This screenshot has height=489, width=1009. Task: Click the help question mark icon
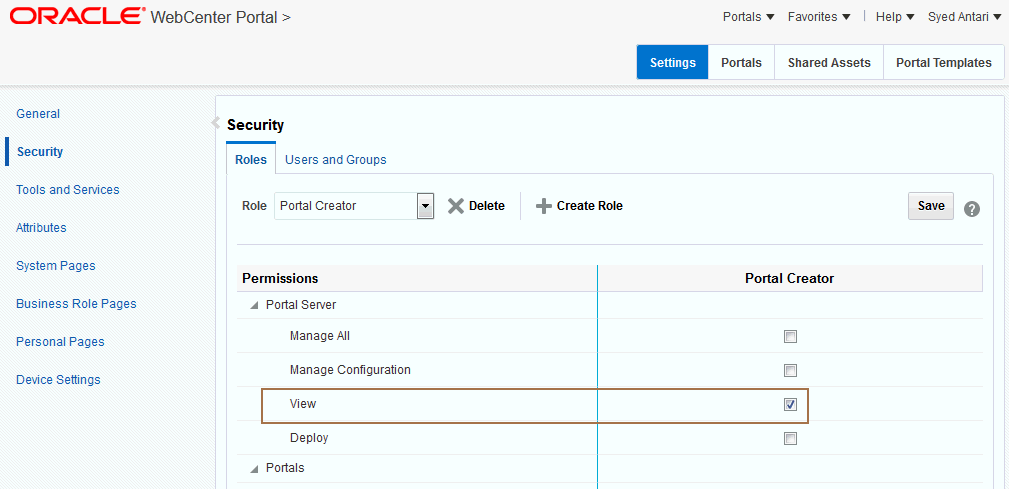tap(971, 209)
